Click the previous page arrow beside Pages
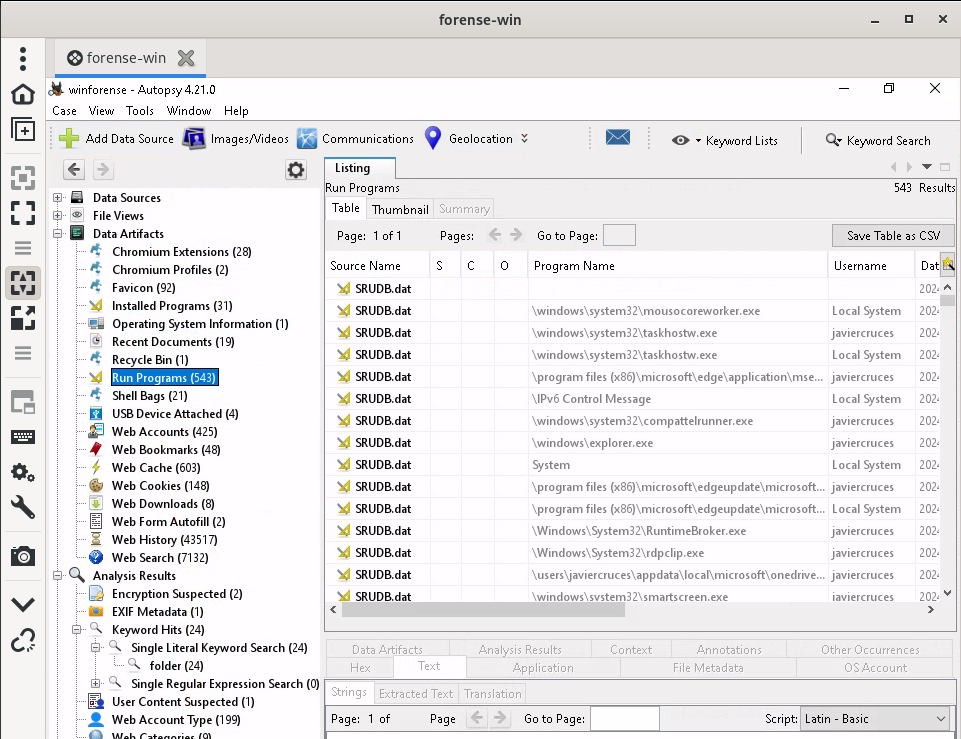 pyautogui.click(x=495, y=235)
